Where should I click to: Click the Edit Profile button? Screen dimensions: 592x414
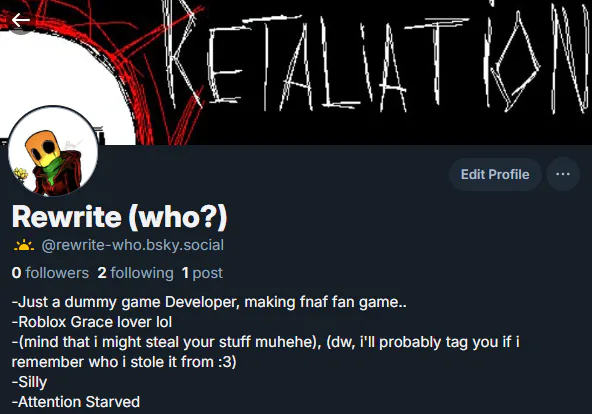pos(495,174)
